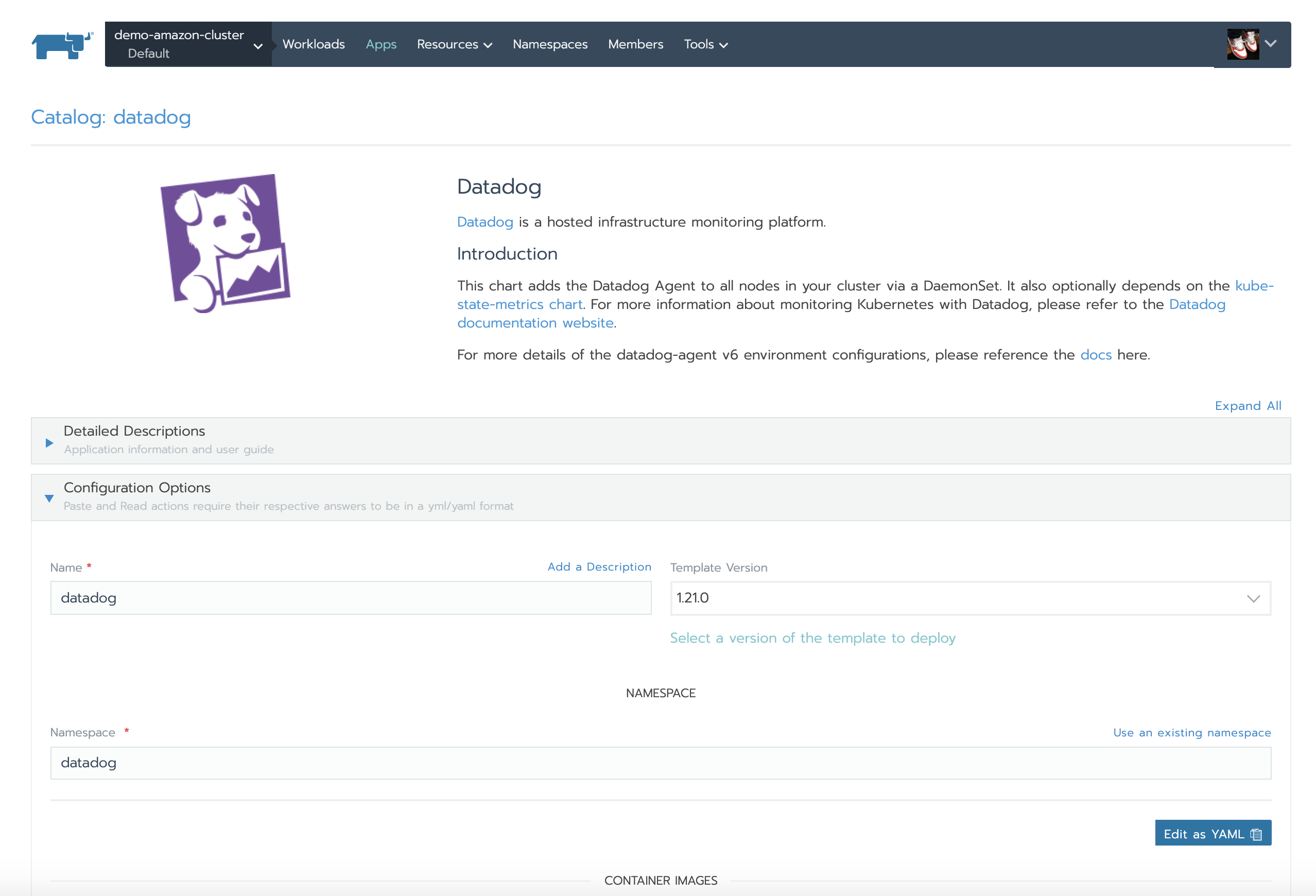
Task: Choose Use an existing namespace
Action: pos(1191,732)
